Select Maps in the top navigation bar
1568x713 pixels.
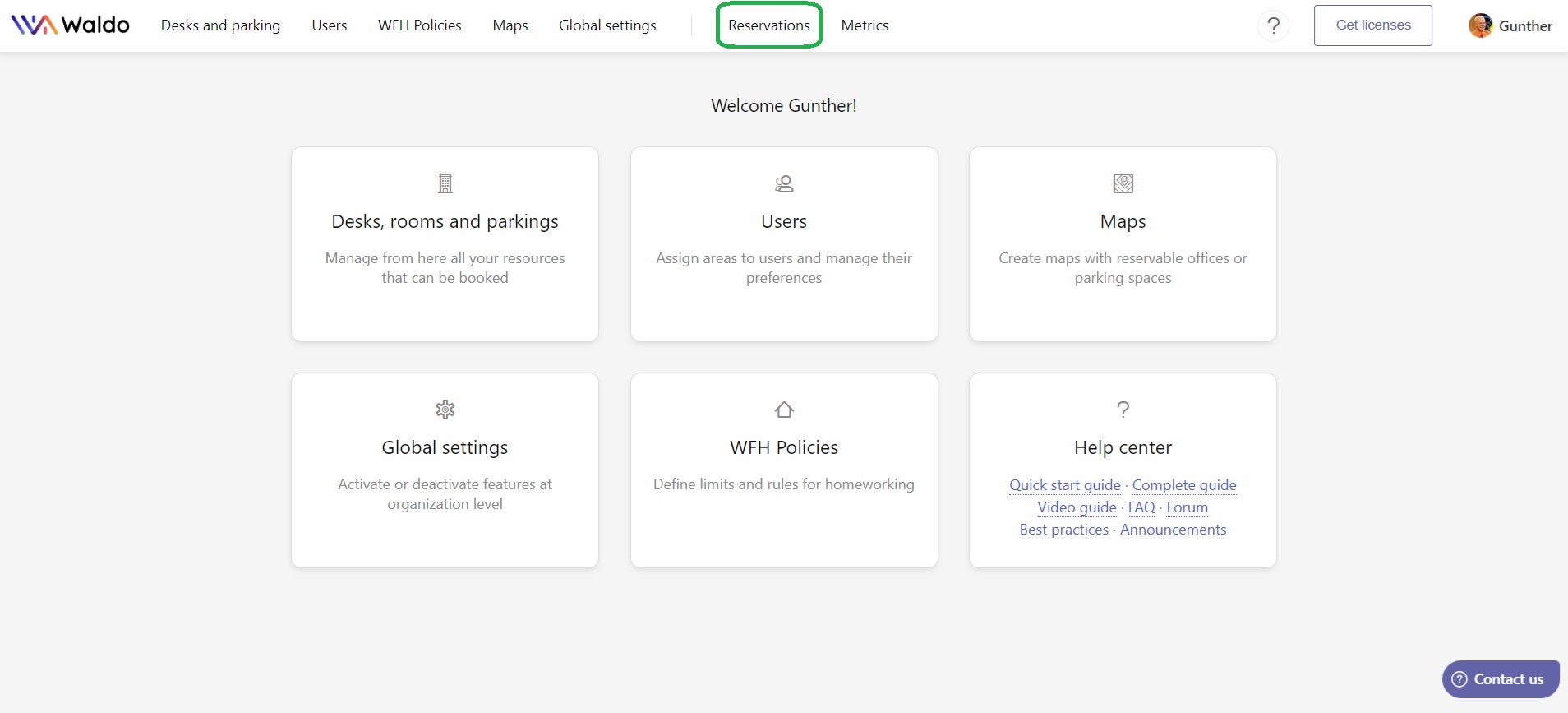click(510, 25)
